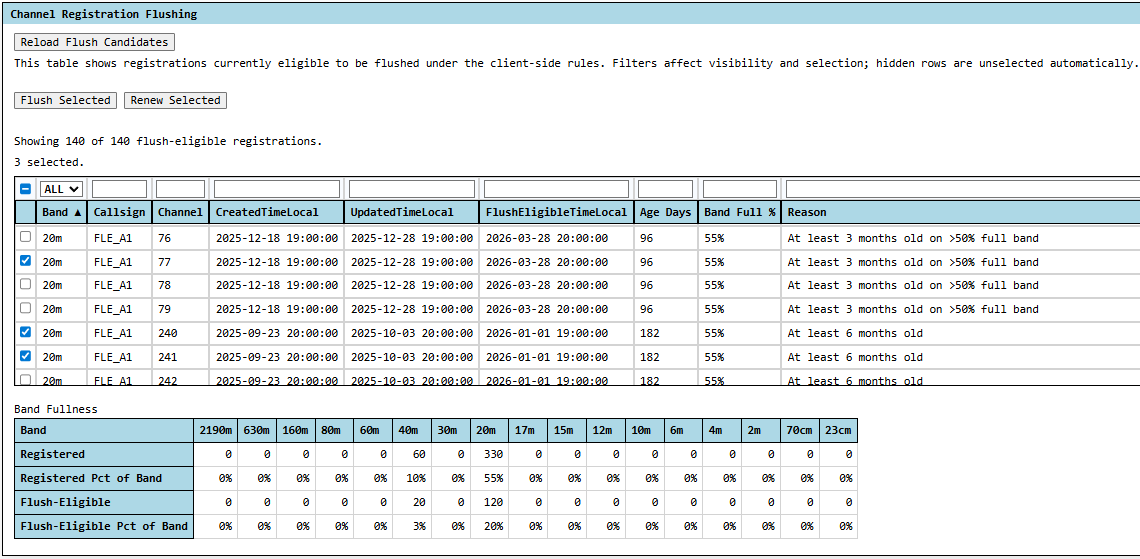Sort by the Band column header
The image size is (1140, 559).
pyautogui.click(x=61, y=212)
